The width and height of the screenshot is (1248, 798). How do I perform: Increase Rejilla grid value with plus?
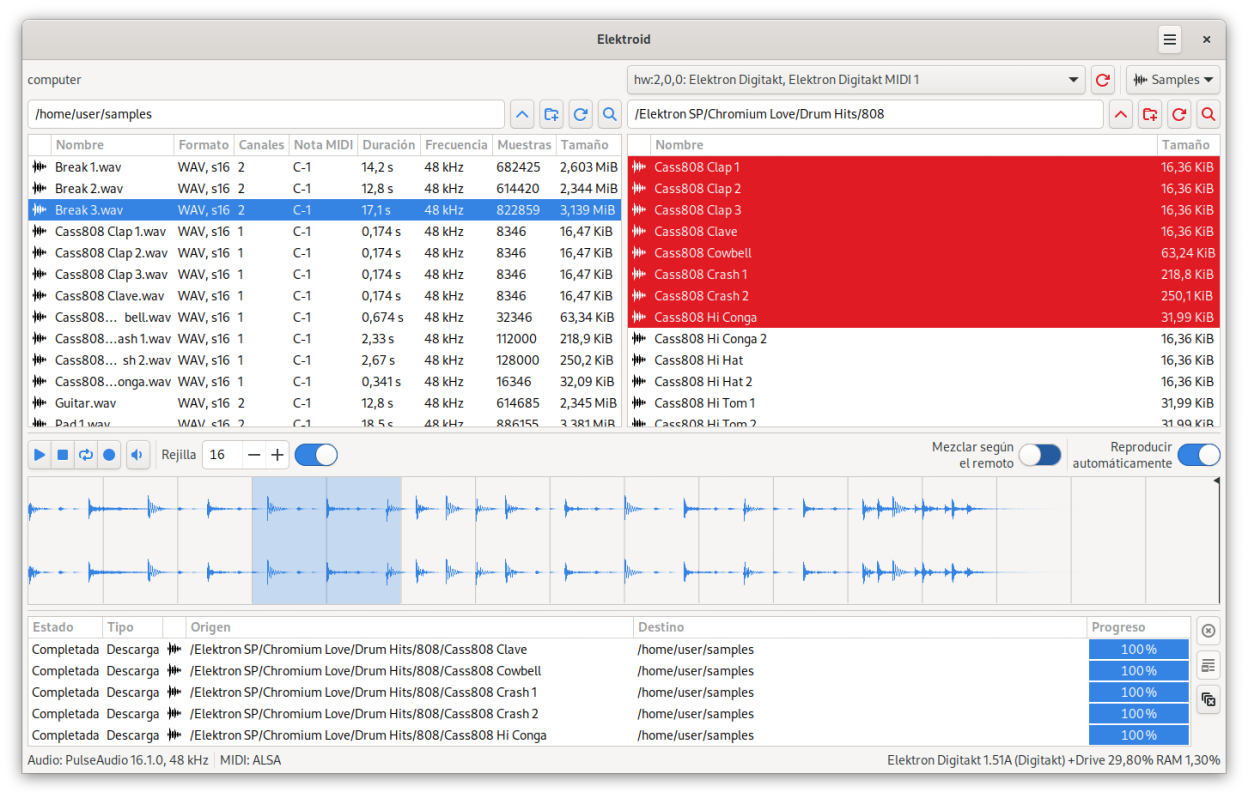click(x=278, y=455)
